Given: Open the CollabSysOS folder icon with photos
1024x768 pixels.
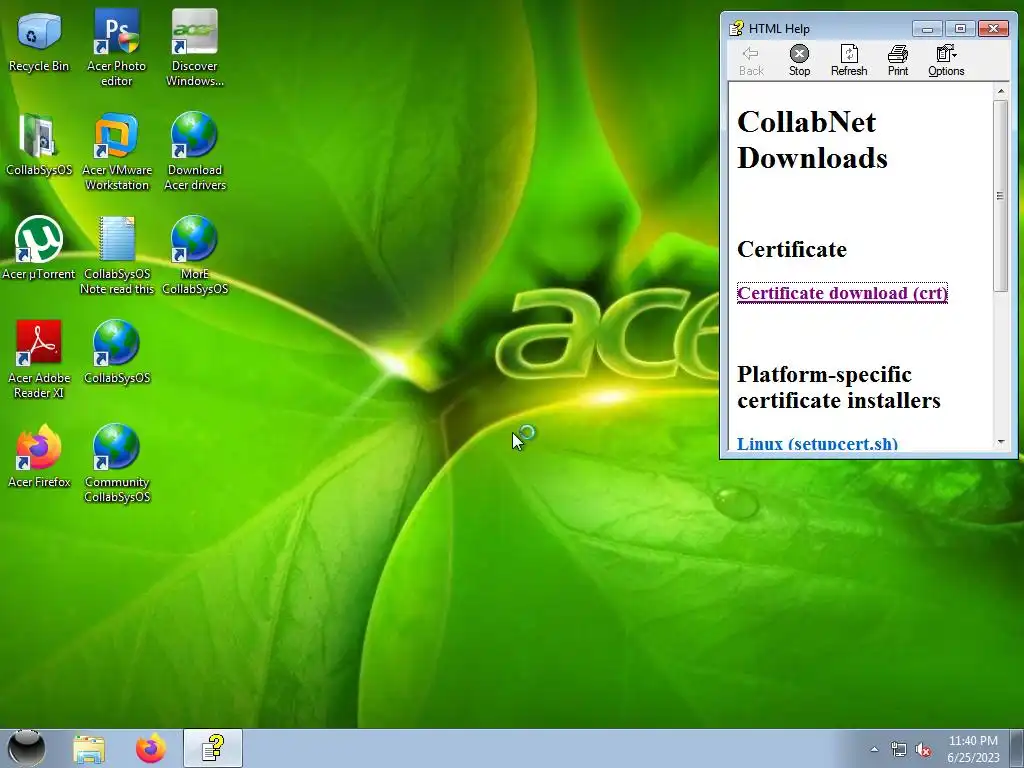Looking at the screenshot, I should pyautogui.click(x=39, y=145).
